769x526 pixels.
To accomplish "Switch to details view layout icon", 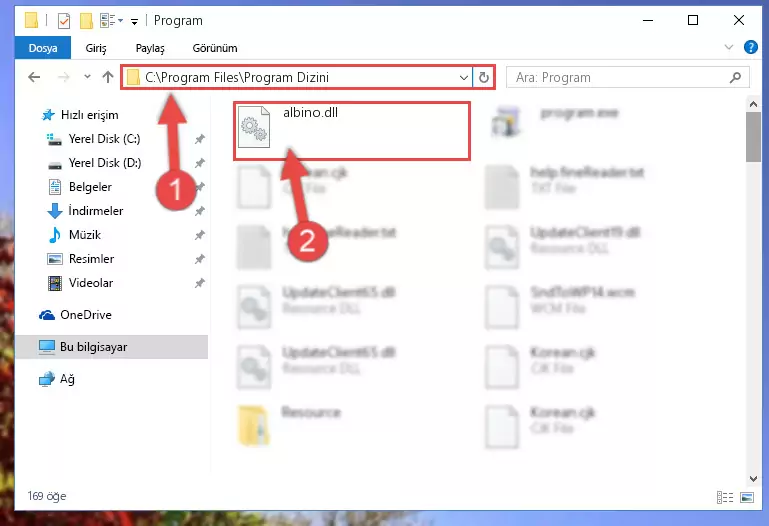I will (x=724, y=498).
